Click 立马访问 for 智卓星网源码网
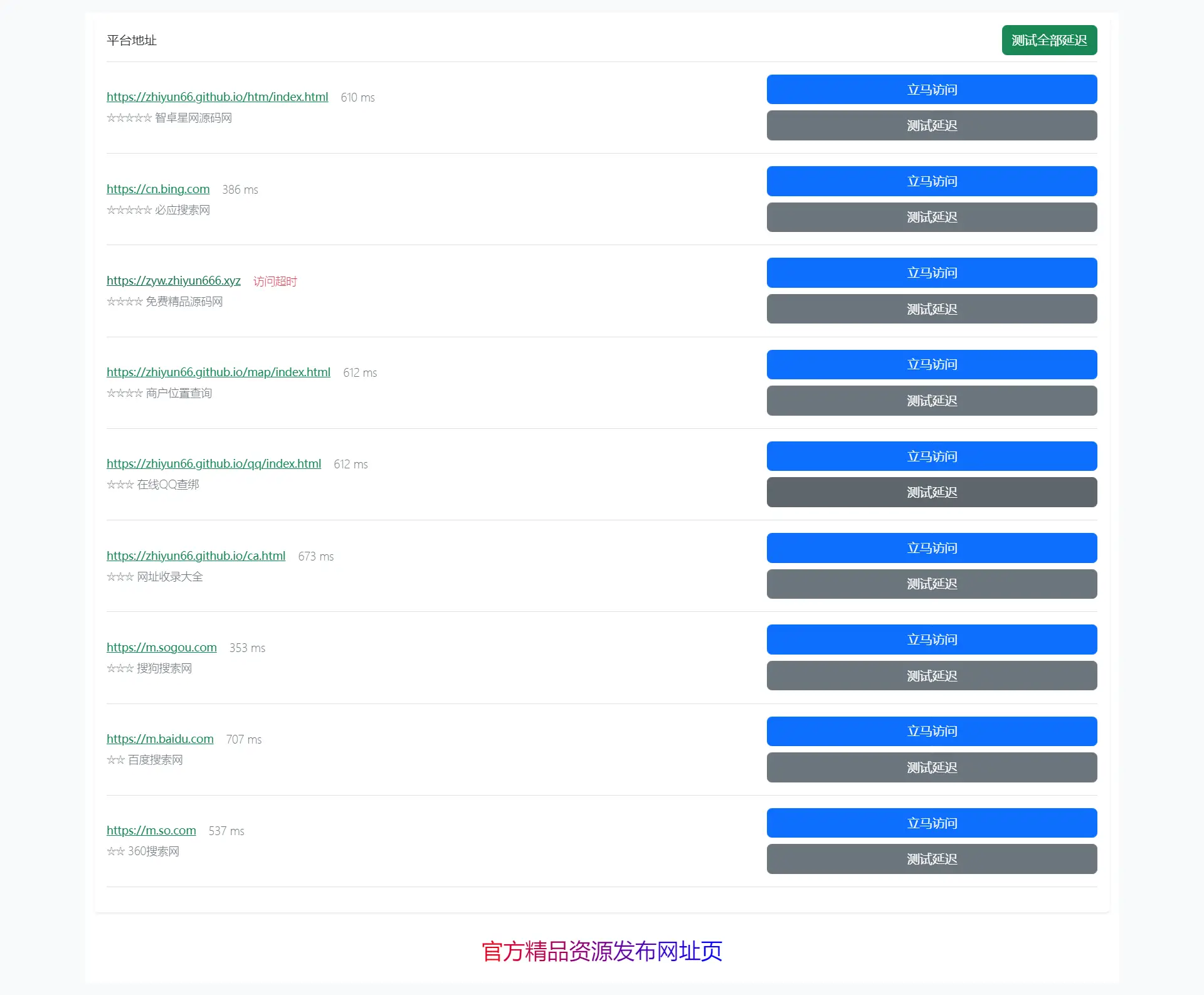Image resolution: width=1204 pixels, height=995 pixels. (x=931, y=89)
